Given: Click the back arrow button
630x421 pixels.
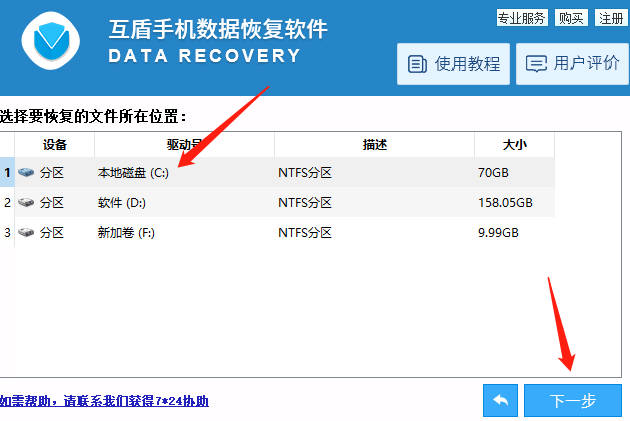Looking at the screenshot, I should pos(500,400).
